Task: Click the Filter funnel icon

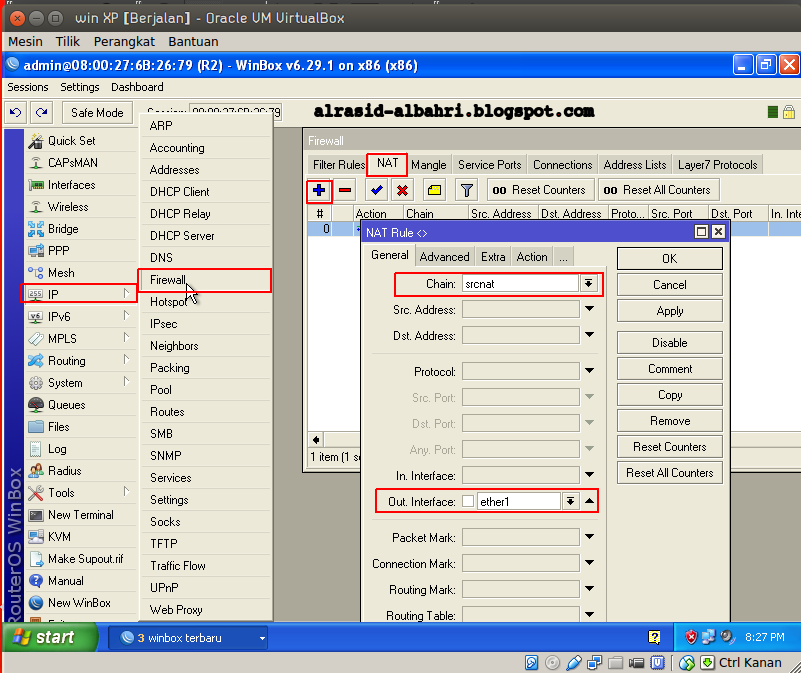Action: [466, 191]
